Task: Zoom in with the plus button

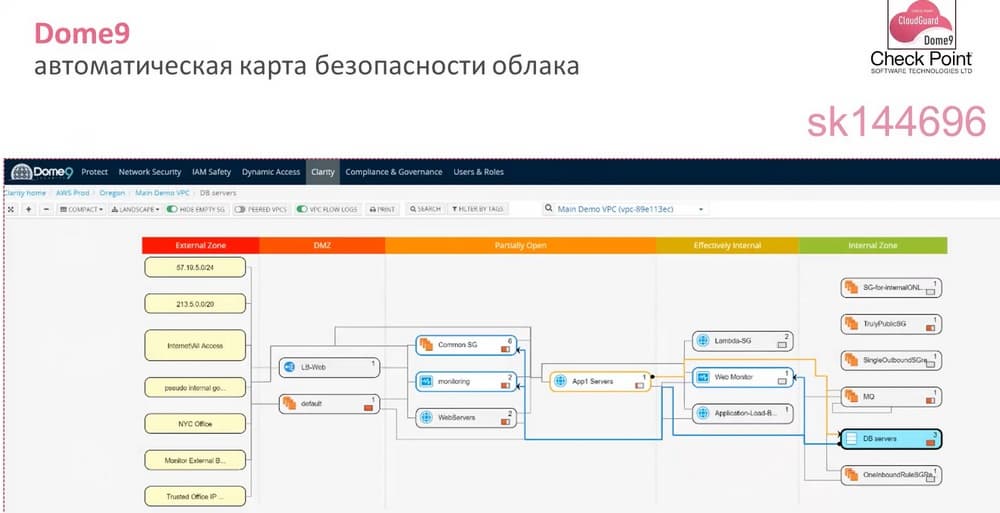Action: click(x=29, y=209)
